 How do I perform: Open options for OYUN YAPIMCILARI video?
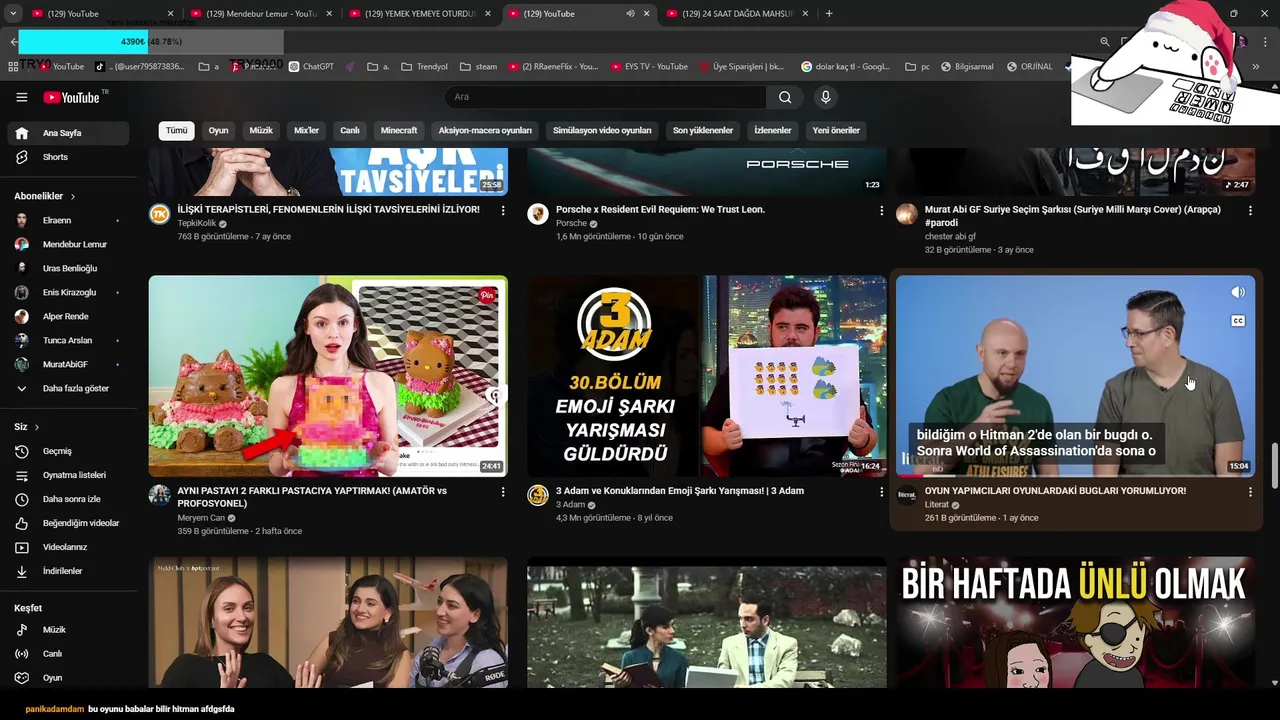(1250, 492)
